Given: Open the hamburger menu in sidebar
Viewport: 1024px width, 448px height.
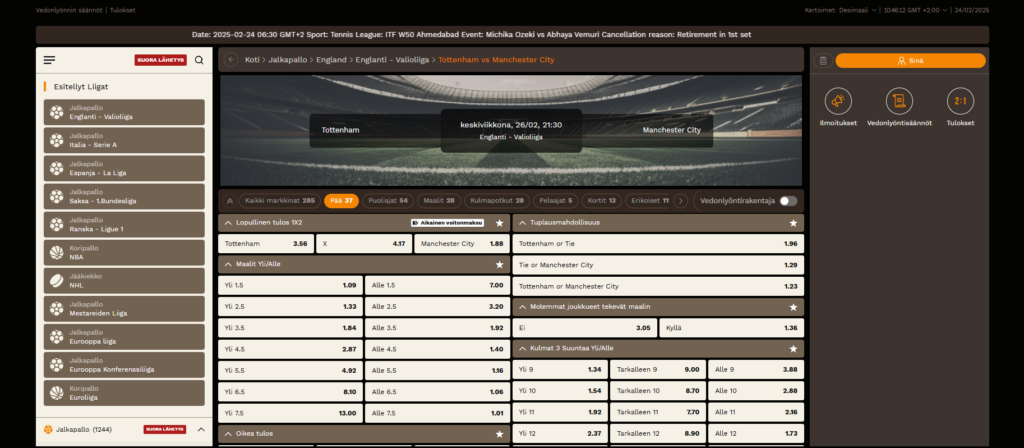Looking at the screenshot, I should tap(50, 60).
